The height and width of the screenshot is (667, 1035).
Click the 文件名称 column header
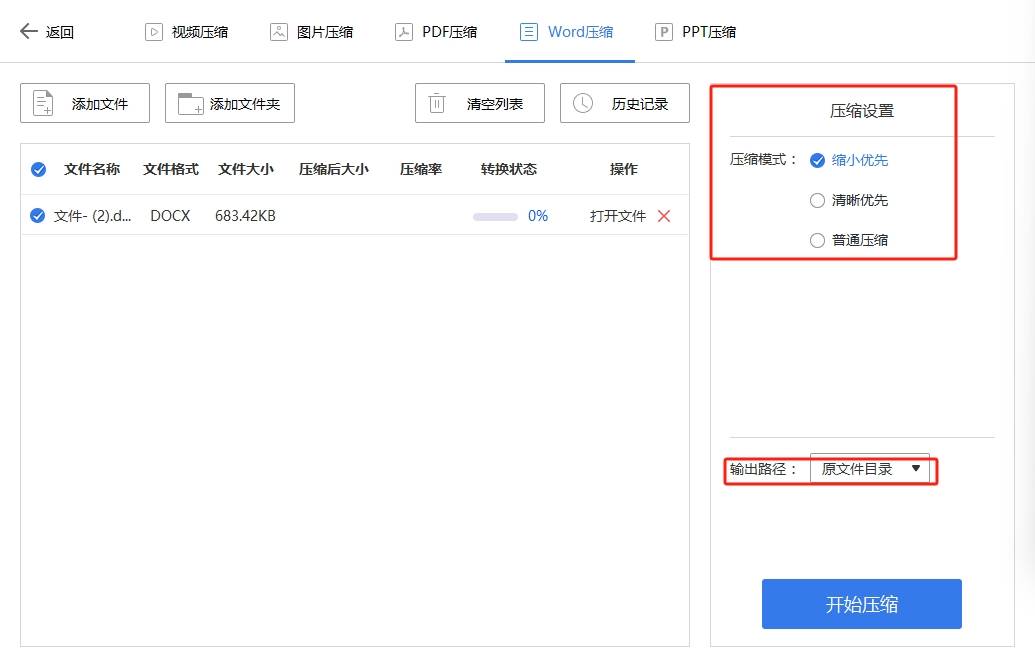pyautogui.click(x=92, y=169)
